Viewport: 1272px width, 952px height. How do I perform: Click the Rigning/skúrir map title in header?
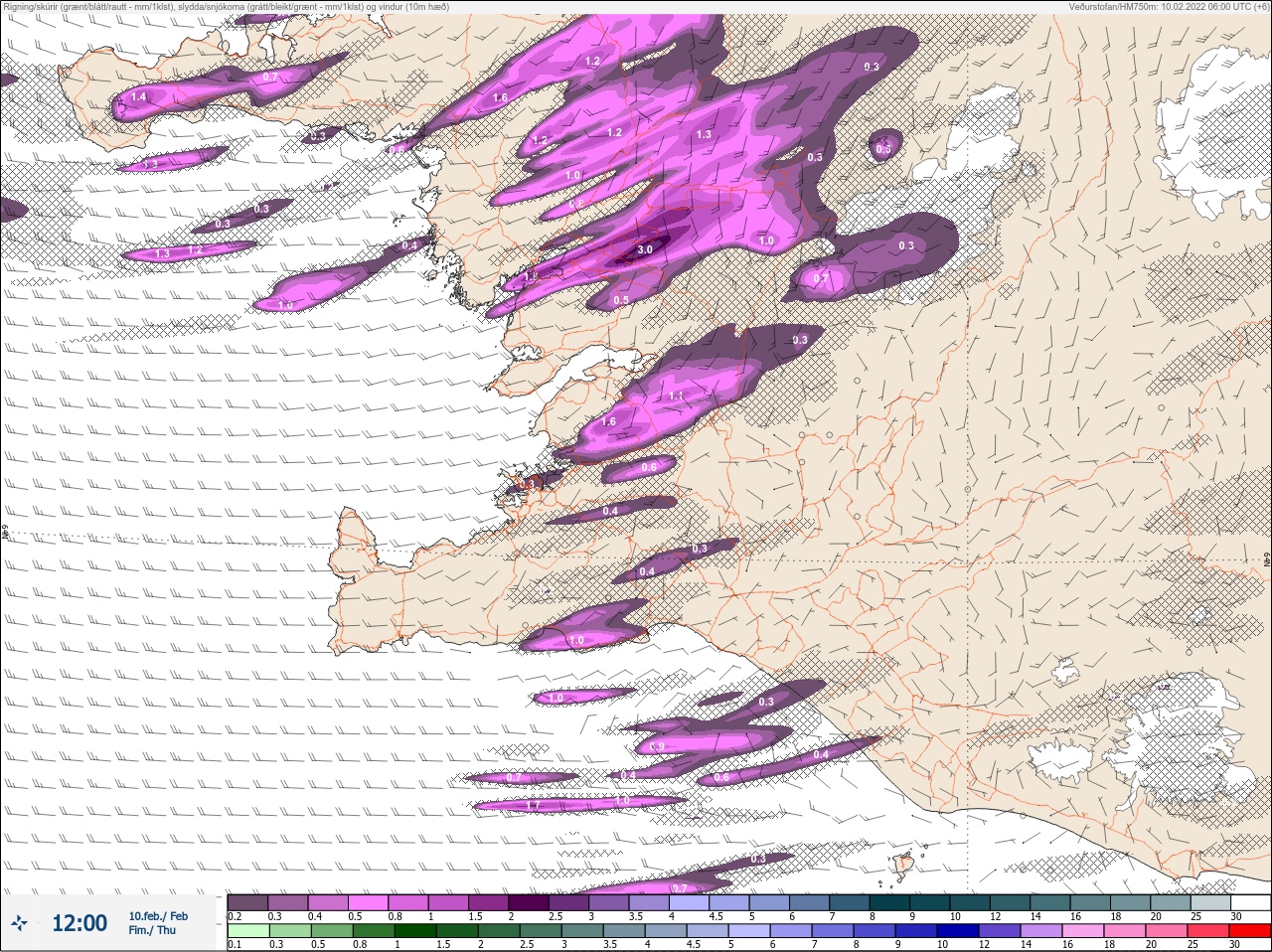226,7
